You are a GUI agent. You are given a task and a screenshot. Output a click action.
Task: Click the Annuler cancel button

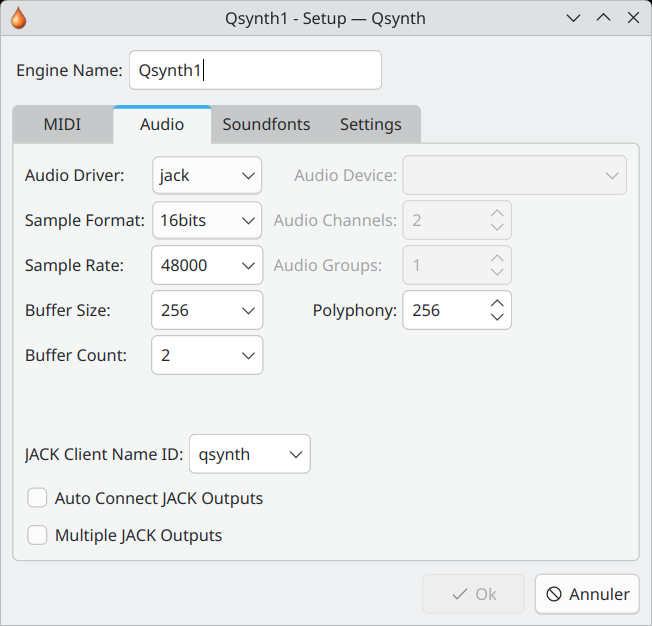click(x=587, y=594)
